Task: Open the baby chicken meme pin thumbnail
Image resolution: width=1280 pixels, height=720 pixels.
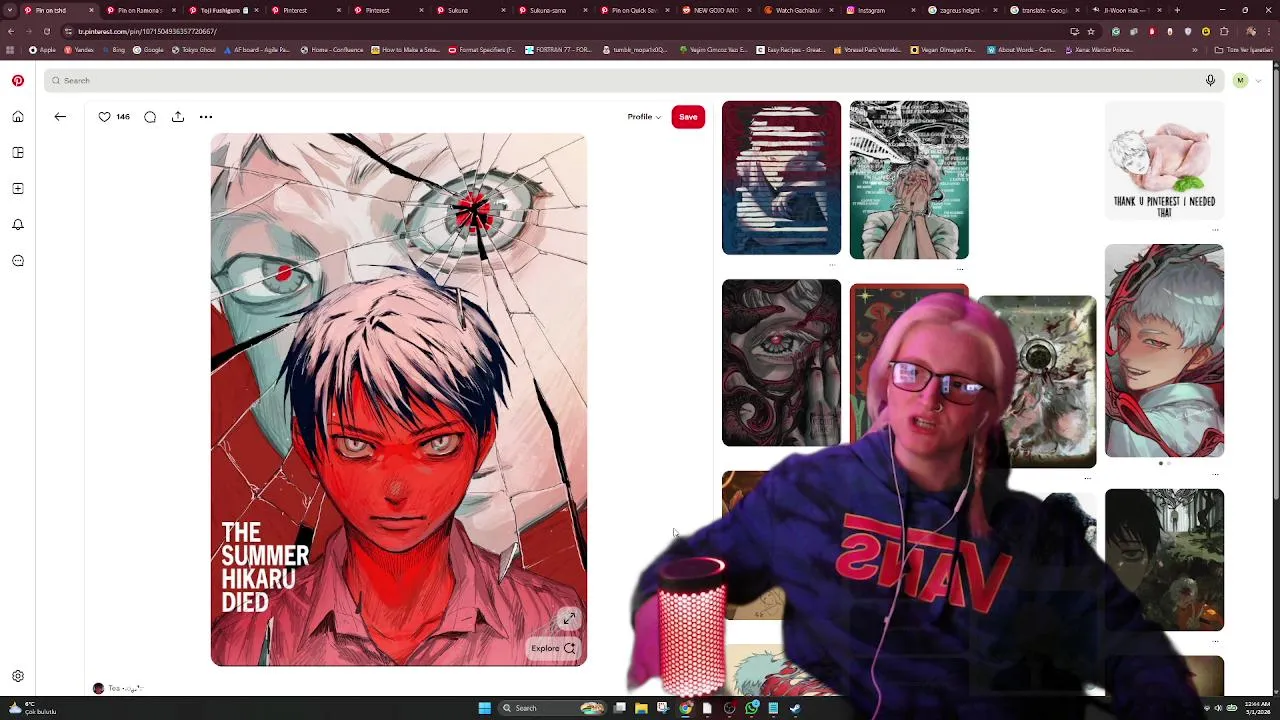Action: point(1164,161)
